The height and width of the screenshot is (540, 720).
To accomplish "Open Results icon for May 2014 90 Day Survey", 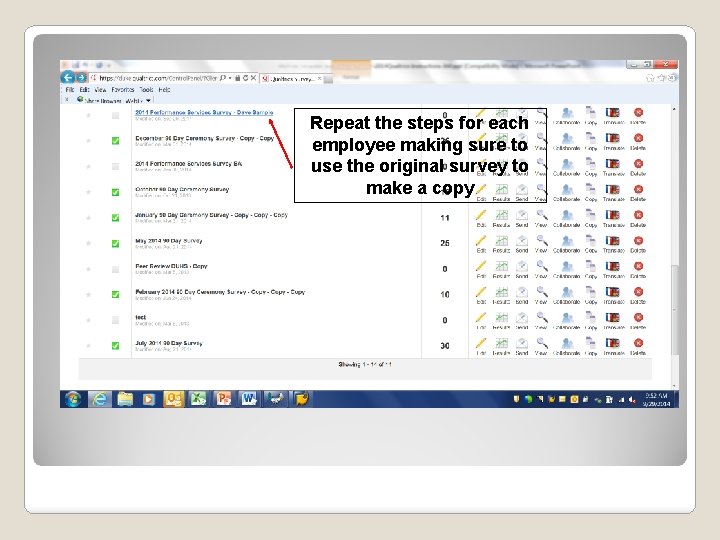I will point(501,241).
